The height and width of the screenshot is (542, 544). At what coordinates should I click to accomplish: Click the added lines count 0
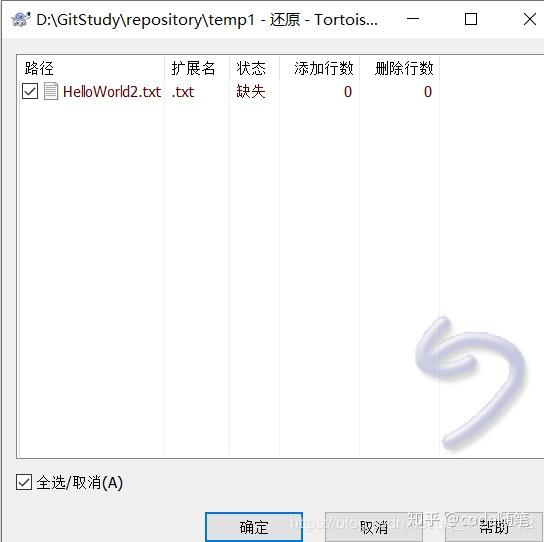tap(348, 92)
